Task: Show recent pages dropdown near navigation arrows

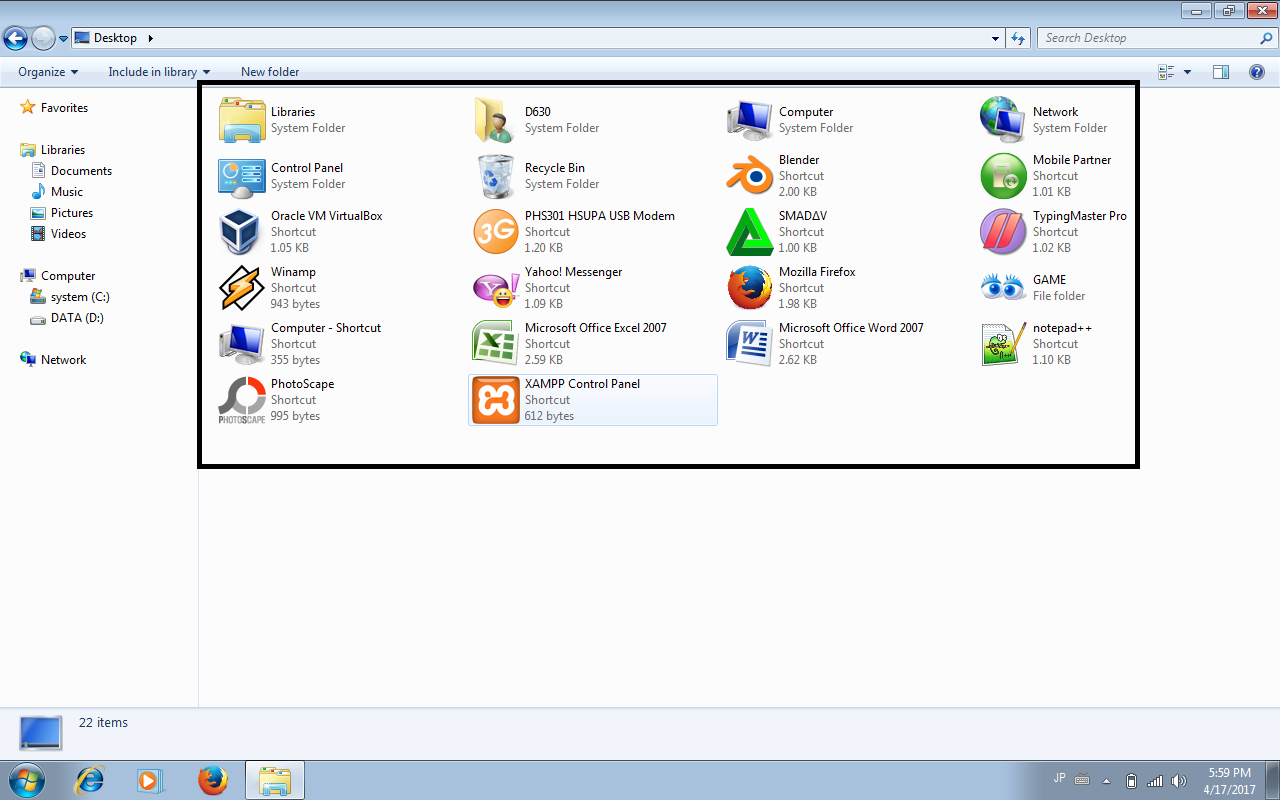Action: point(64,39)
